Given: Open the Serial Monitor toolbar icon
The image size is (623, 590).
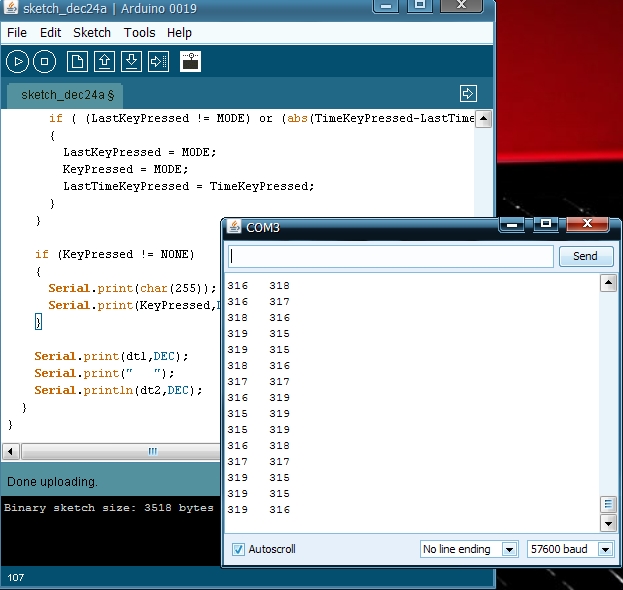Looking at the screenshot, I should tap(190, 62).
